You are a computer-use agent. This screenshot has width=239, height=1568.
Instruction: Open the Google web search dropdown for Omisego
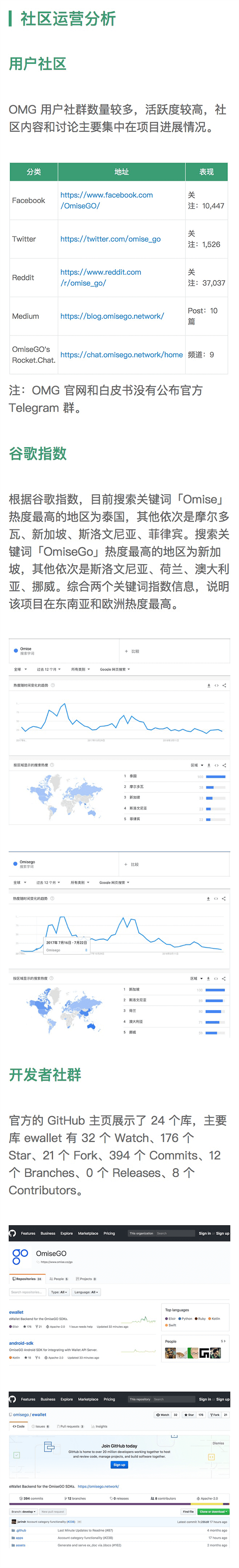tap(114, 883)
